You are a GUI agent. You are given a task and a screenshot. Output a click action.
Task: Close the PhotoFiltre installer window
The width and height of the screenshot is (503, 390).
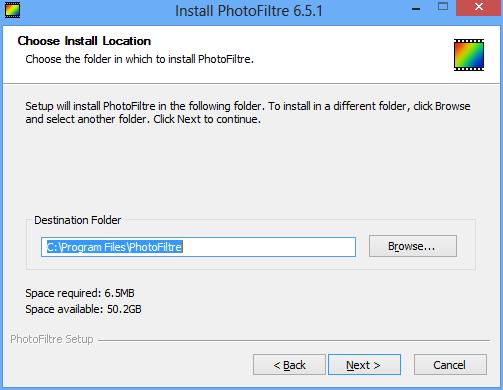point(479,8)
